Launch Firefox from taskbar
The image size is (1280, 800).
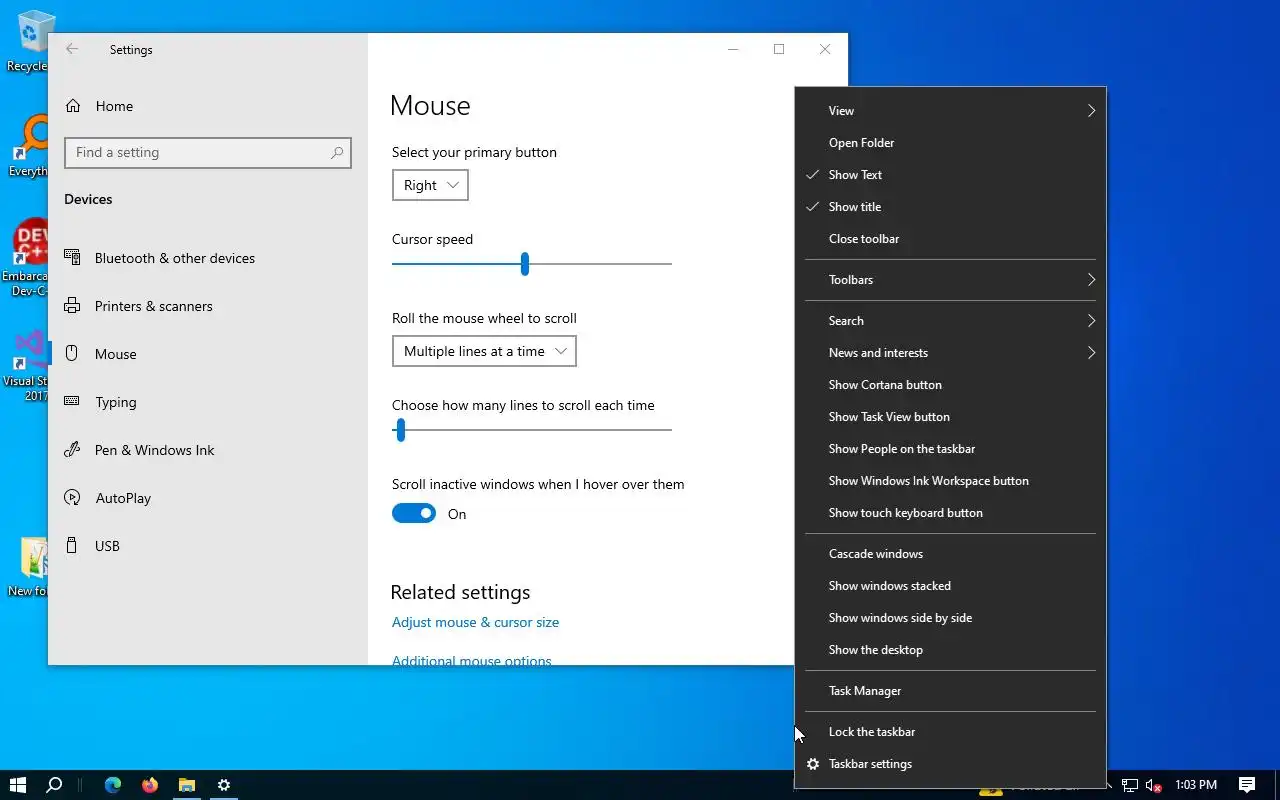pyautogui.click(x=150, y=785)
